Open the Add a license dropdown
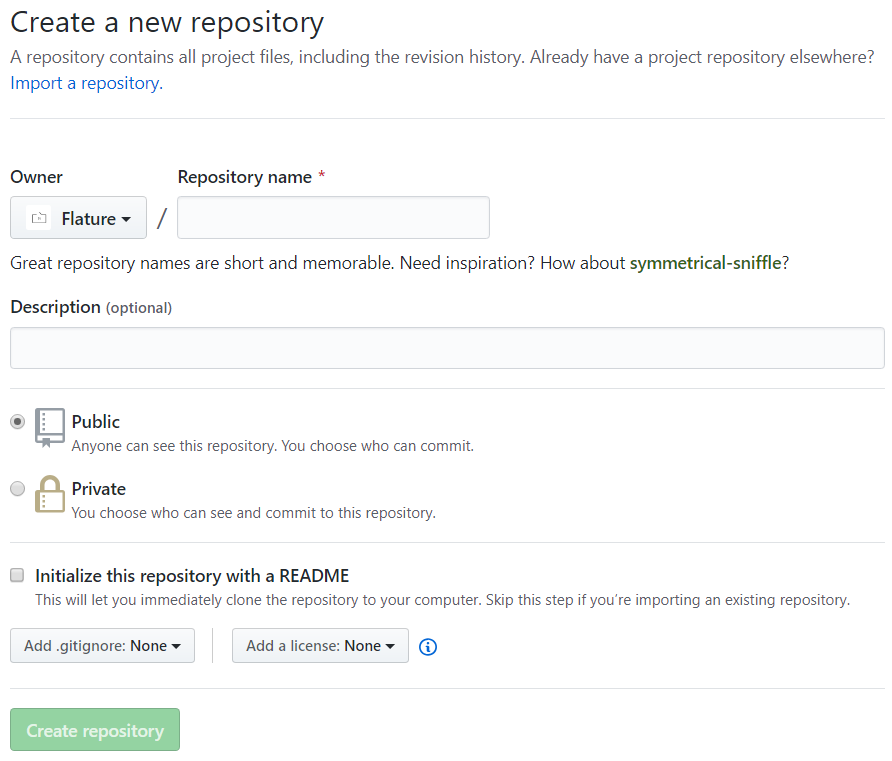 coord(320,646)
